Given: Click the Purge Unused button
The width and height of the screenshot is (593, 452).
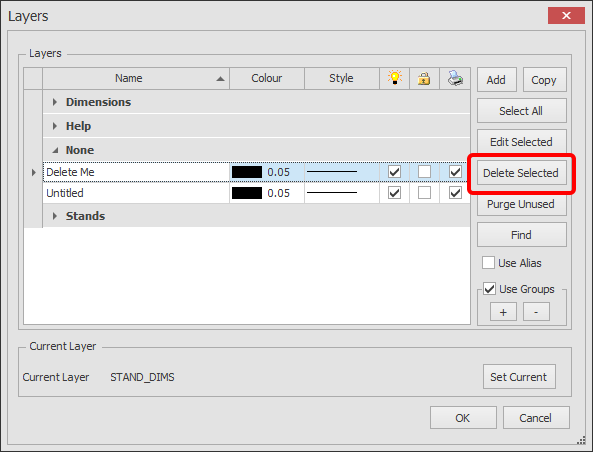Looking at the screenshot, I should tap(522, 204).
